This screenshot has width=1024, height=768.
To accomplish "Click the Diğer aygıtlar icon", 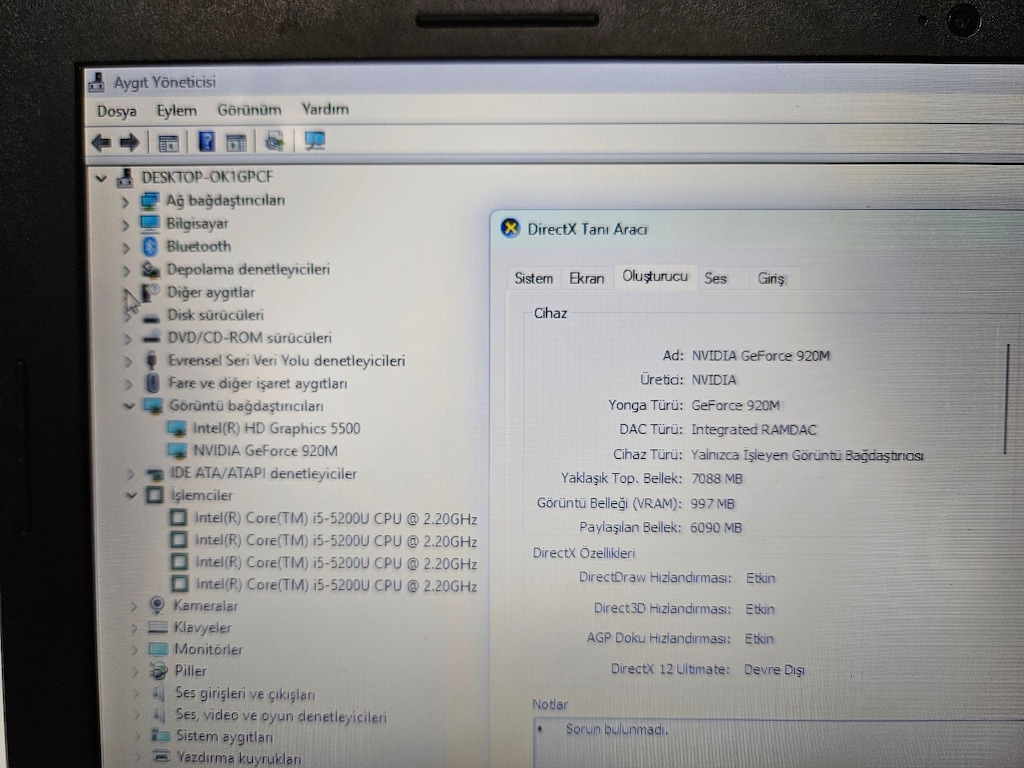I will point(150,292).
